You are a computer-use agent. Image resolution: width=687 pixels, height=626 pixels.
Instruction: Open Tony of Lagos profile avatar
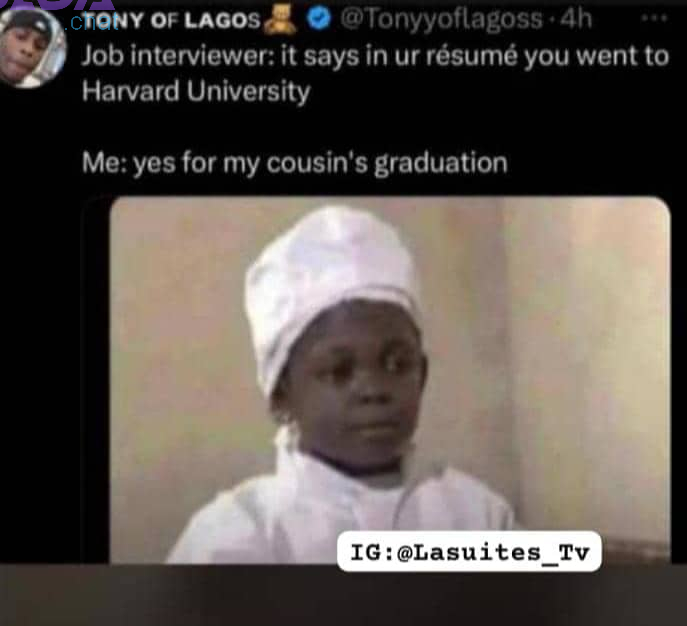[x=32, y=48]
